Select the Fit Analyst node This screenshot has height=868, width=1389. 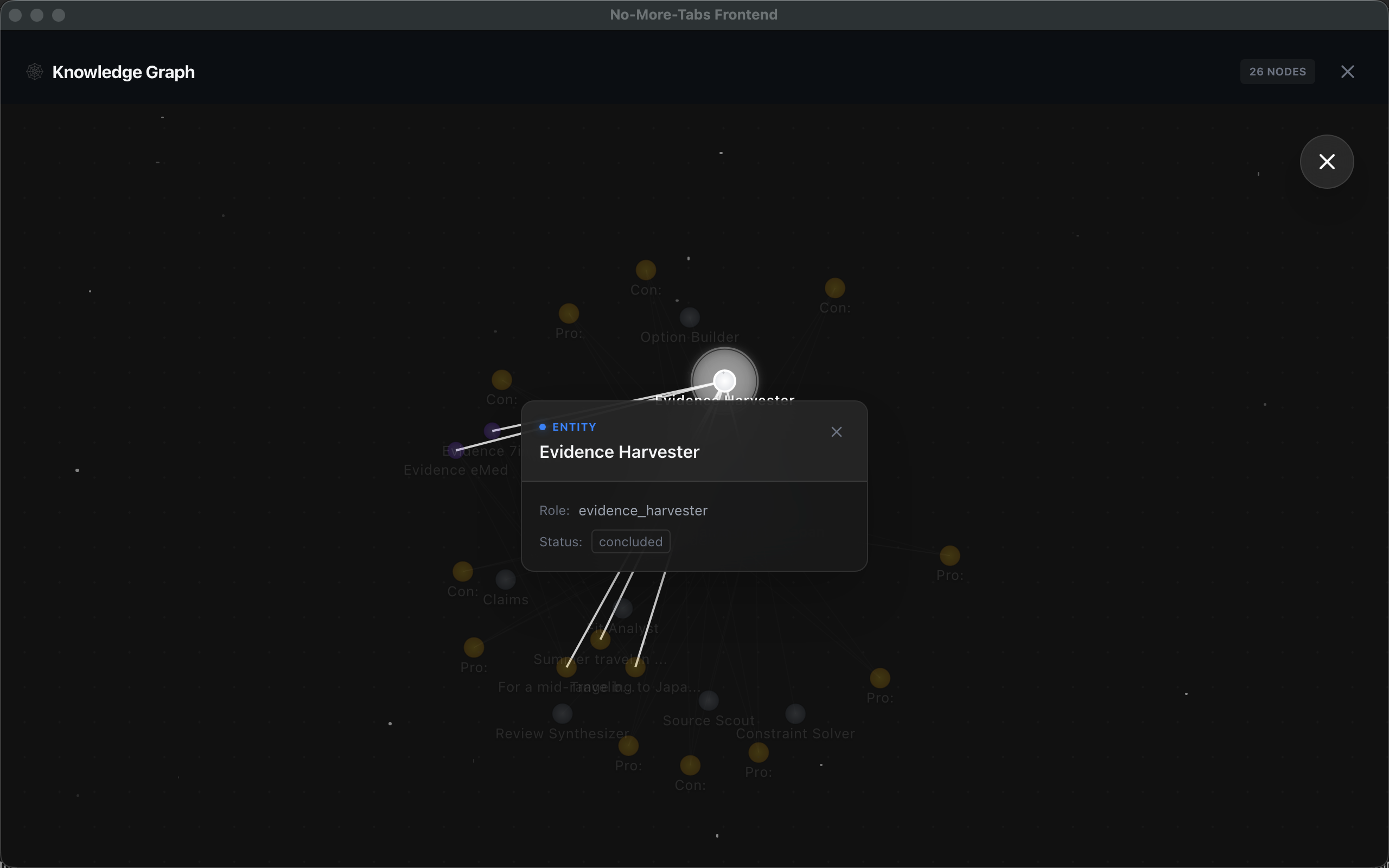[x=623, y=609]
